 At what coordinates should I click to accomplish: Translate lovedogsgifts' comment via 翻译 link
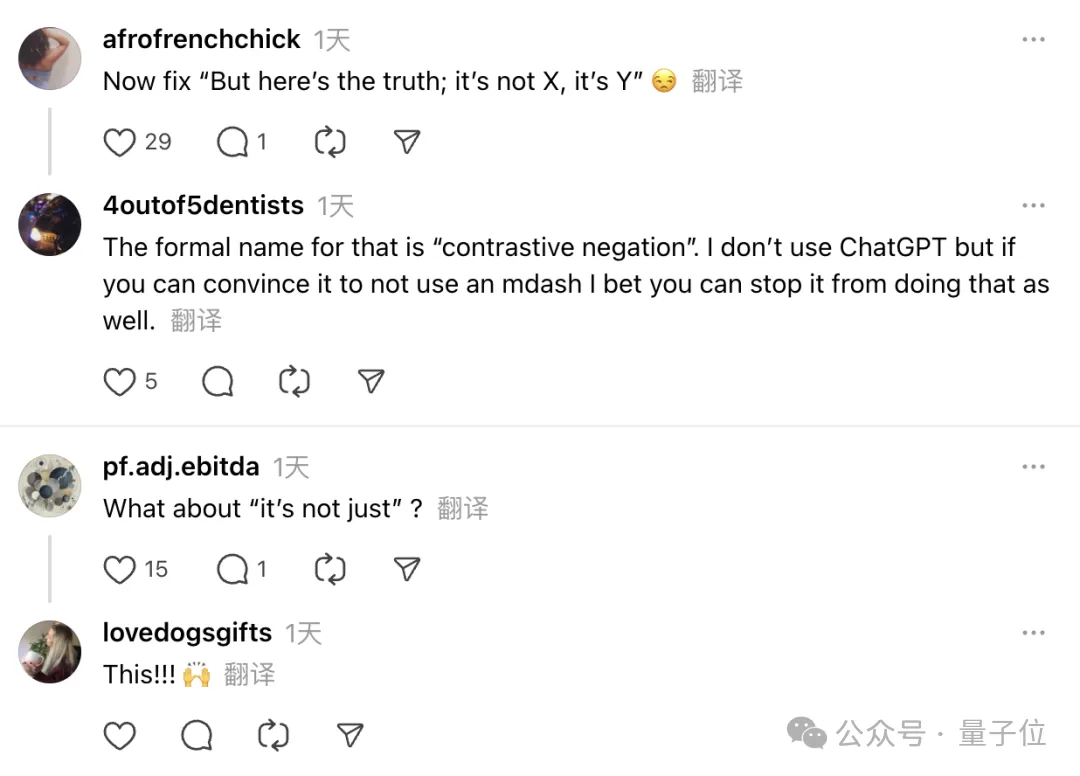pyautogui.click(x=249, y=674)
